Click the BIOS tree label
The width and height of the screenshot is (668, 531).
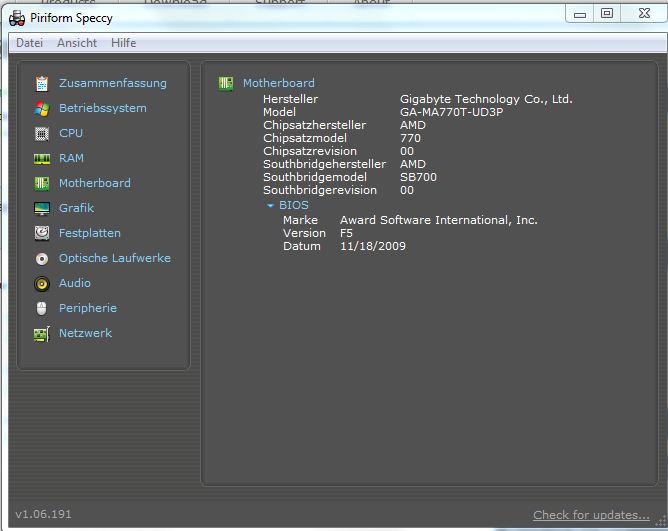click(x=294, y=205)
